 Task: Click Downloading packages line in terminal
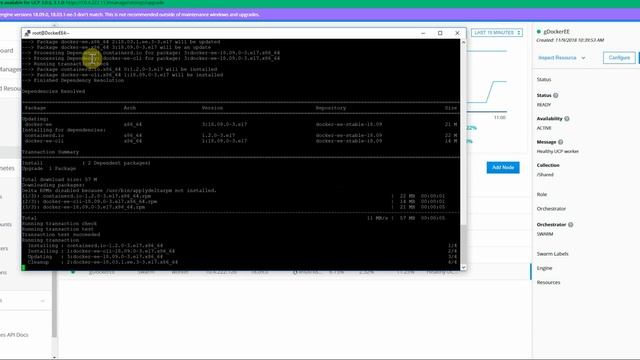point(53,185)
